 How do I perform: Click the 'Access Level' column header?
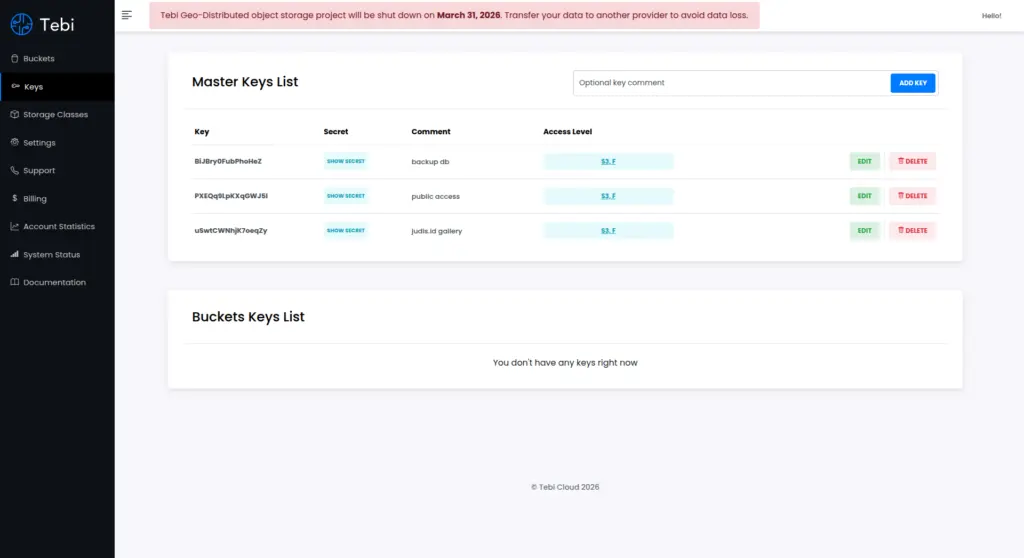pyautogui.click(x=568, y=131)
